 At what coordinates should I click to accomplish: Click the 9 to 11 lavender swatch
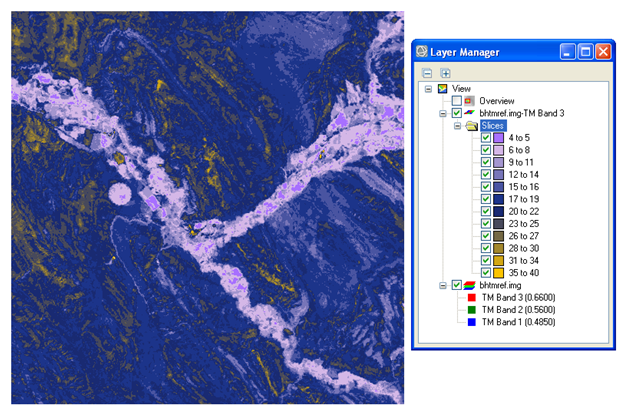click(x=498, y=162)
